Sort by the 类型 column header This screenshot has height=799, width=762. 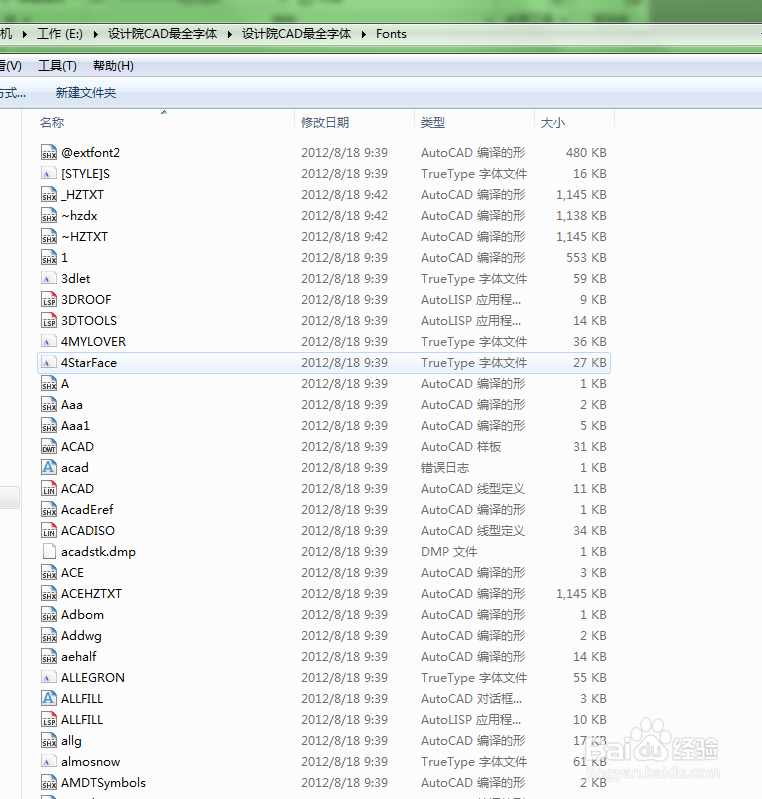pyautogui.click(x=433, y=122)
